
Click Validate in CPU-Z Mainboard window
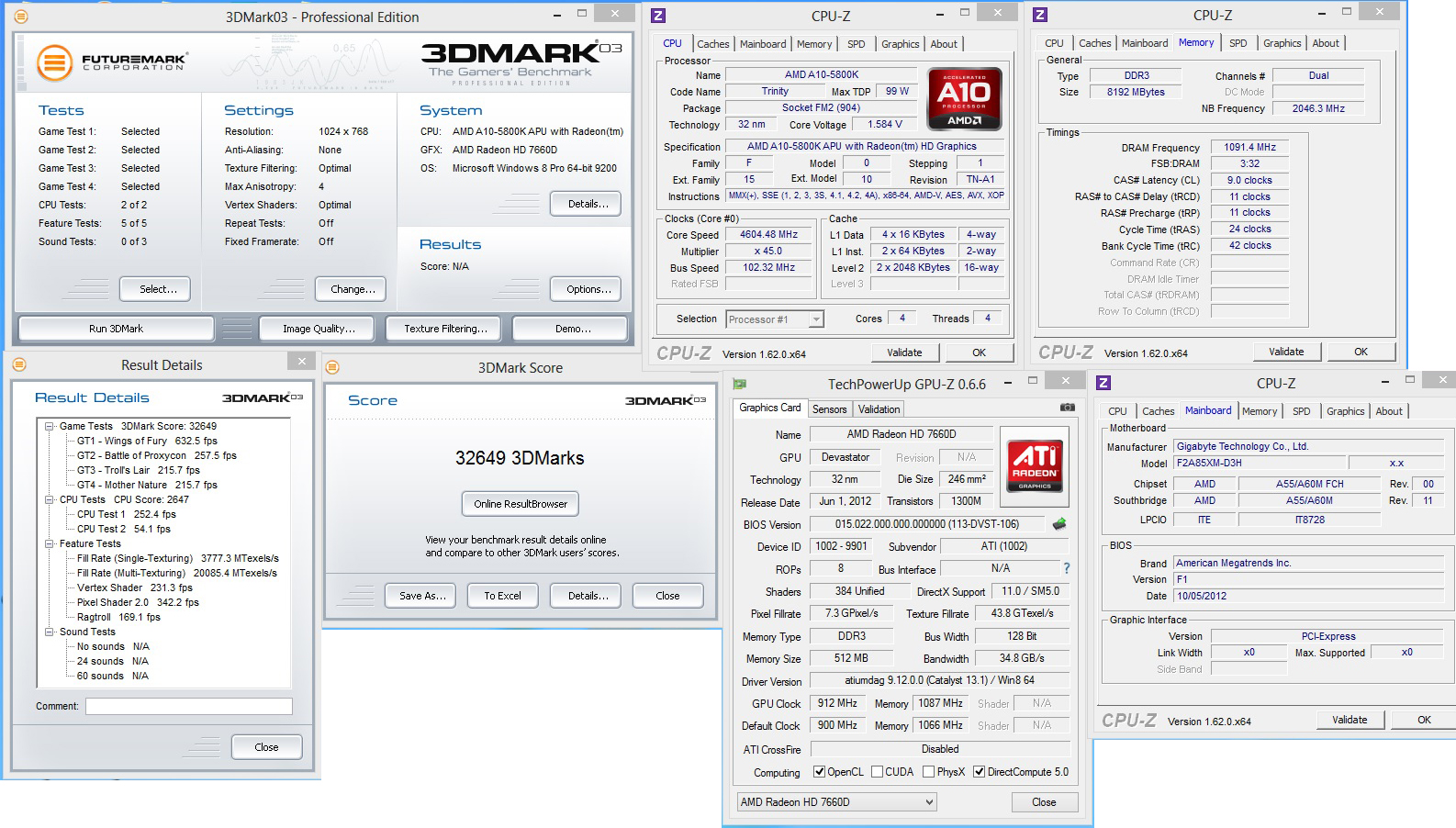pyautogui.click(x=1350, y=720)
